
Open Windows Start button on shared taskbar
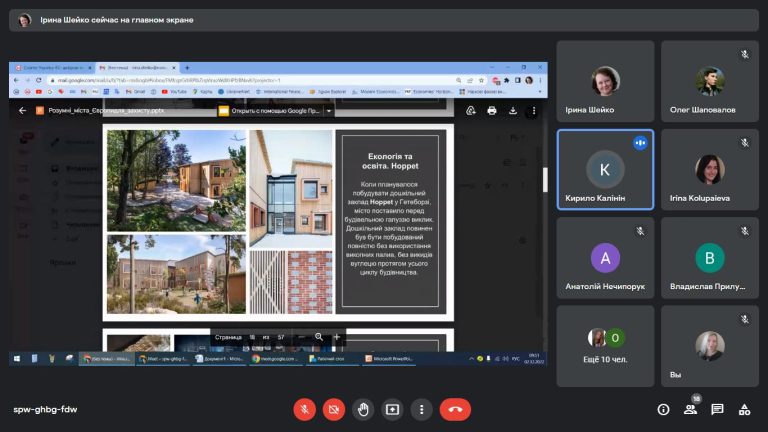point(17,359)
